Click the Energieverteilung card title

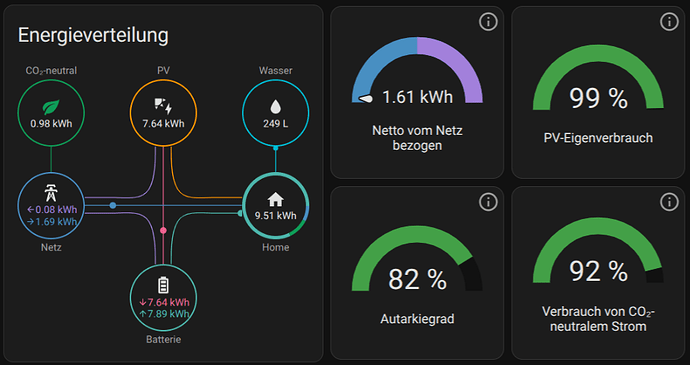pos(93,36)
